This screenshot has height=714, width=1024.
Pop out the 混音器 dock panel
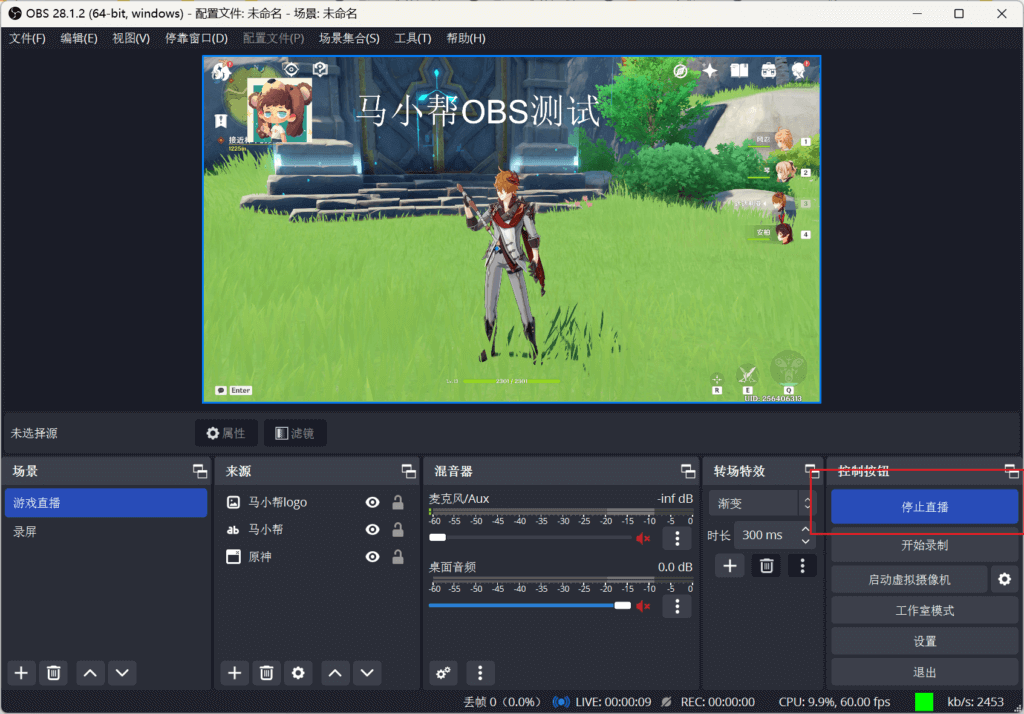pos(688,471)
